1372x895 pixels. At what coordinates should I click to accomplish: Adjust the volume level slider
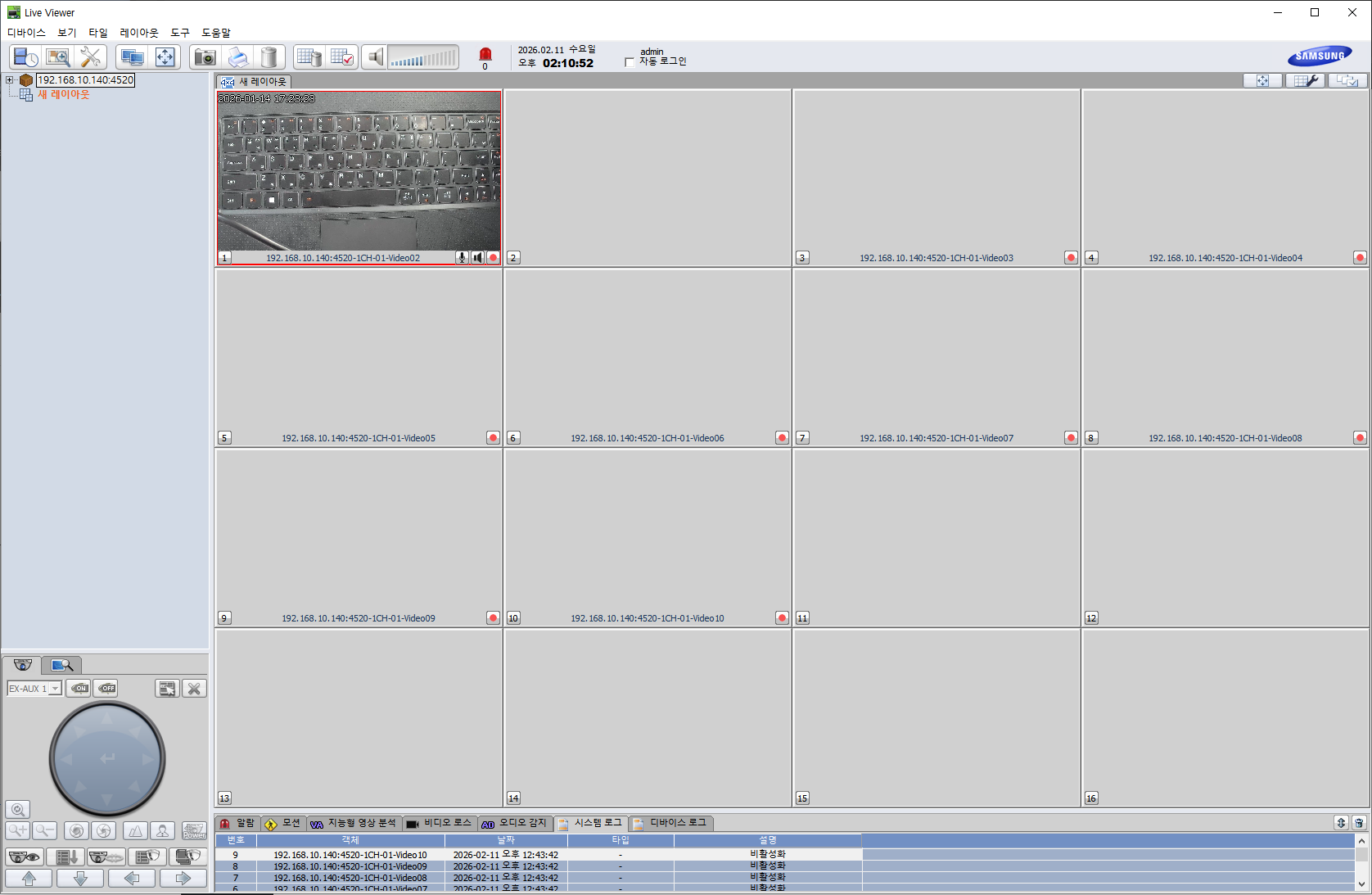click(x=422, y=57)
